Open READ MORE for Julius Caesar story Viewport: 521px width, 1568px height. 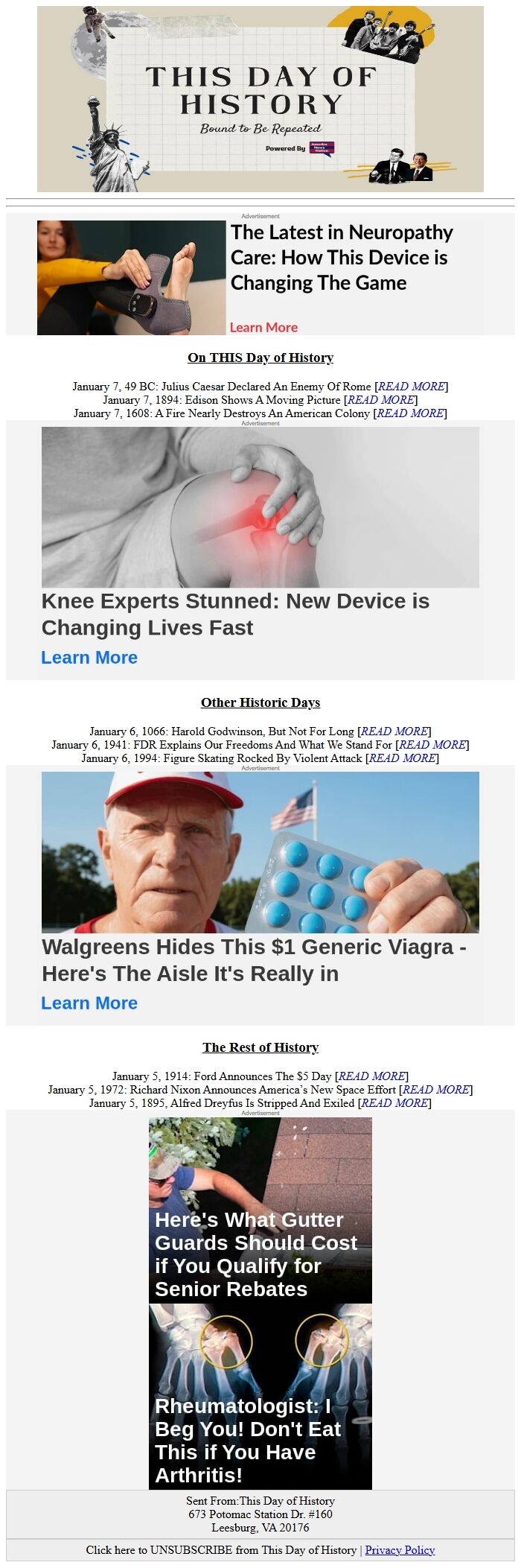pos(412,387)
